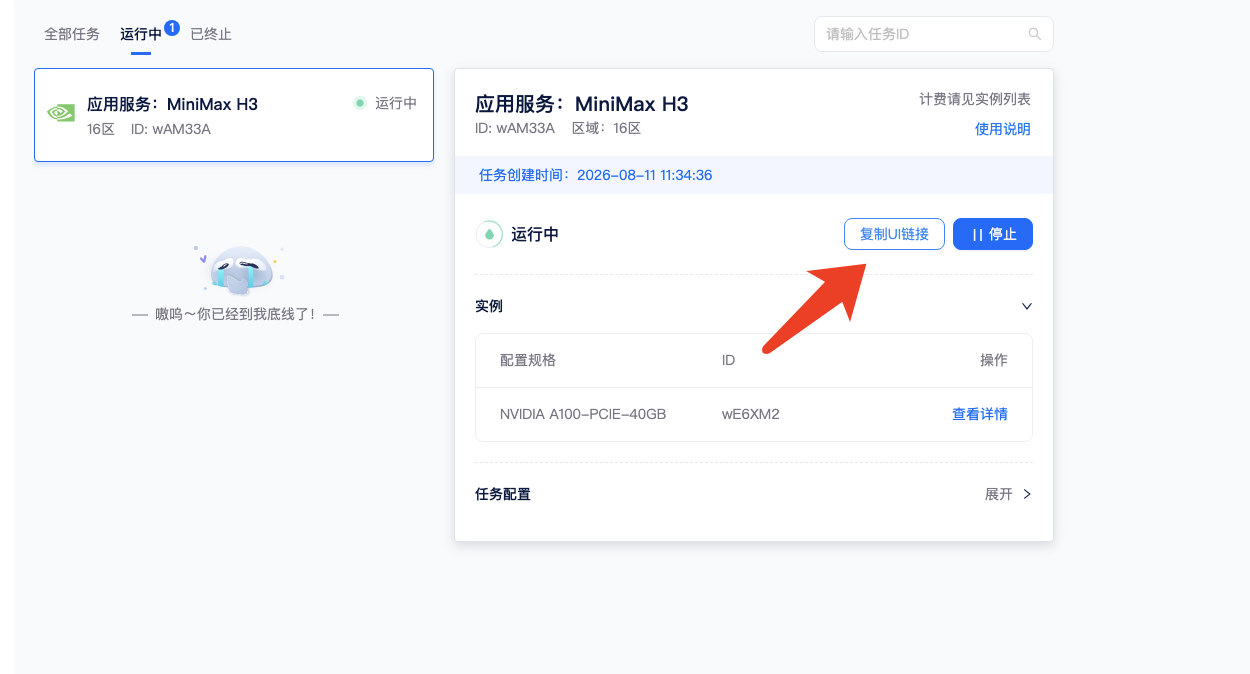
Task: Open the 已终止 tab
Action: (211, 34)
